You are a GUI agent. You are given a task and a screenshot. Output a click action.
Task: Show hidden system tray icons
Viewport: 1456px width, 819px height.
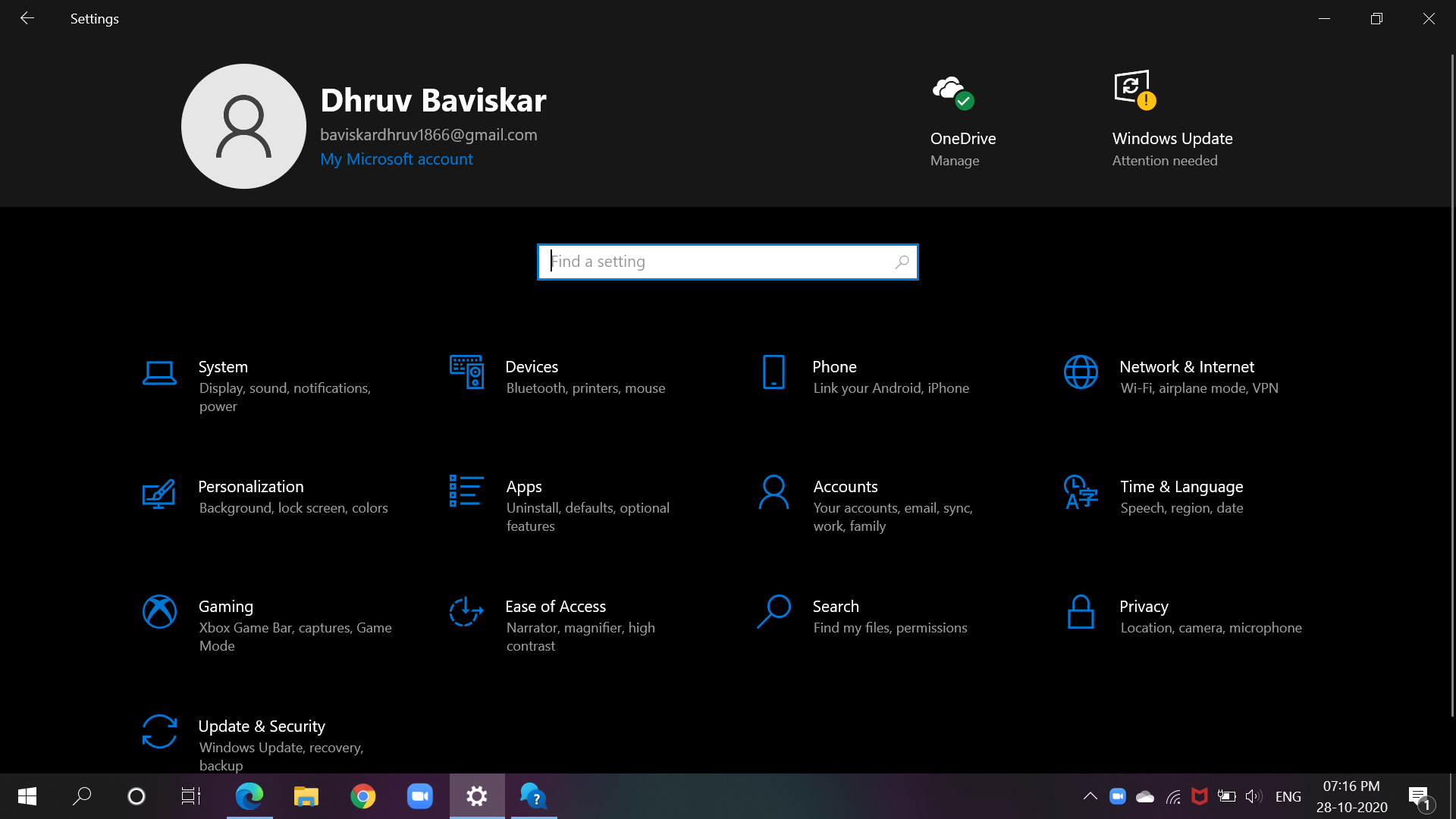pyautogui.click(x=1090, y=796)
